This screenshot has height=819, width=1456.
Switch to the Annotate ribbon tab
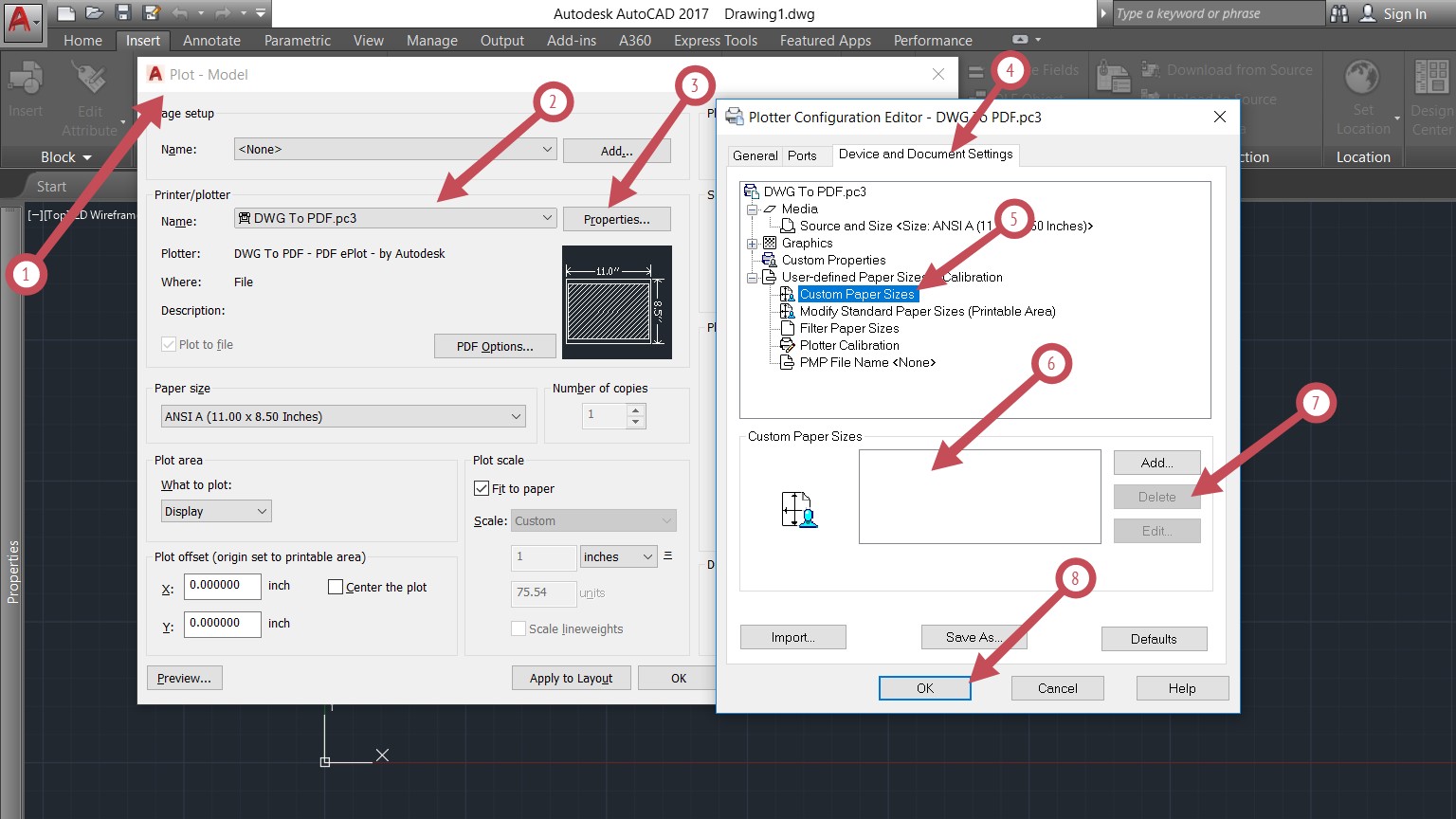[x=211, y=40]
